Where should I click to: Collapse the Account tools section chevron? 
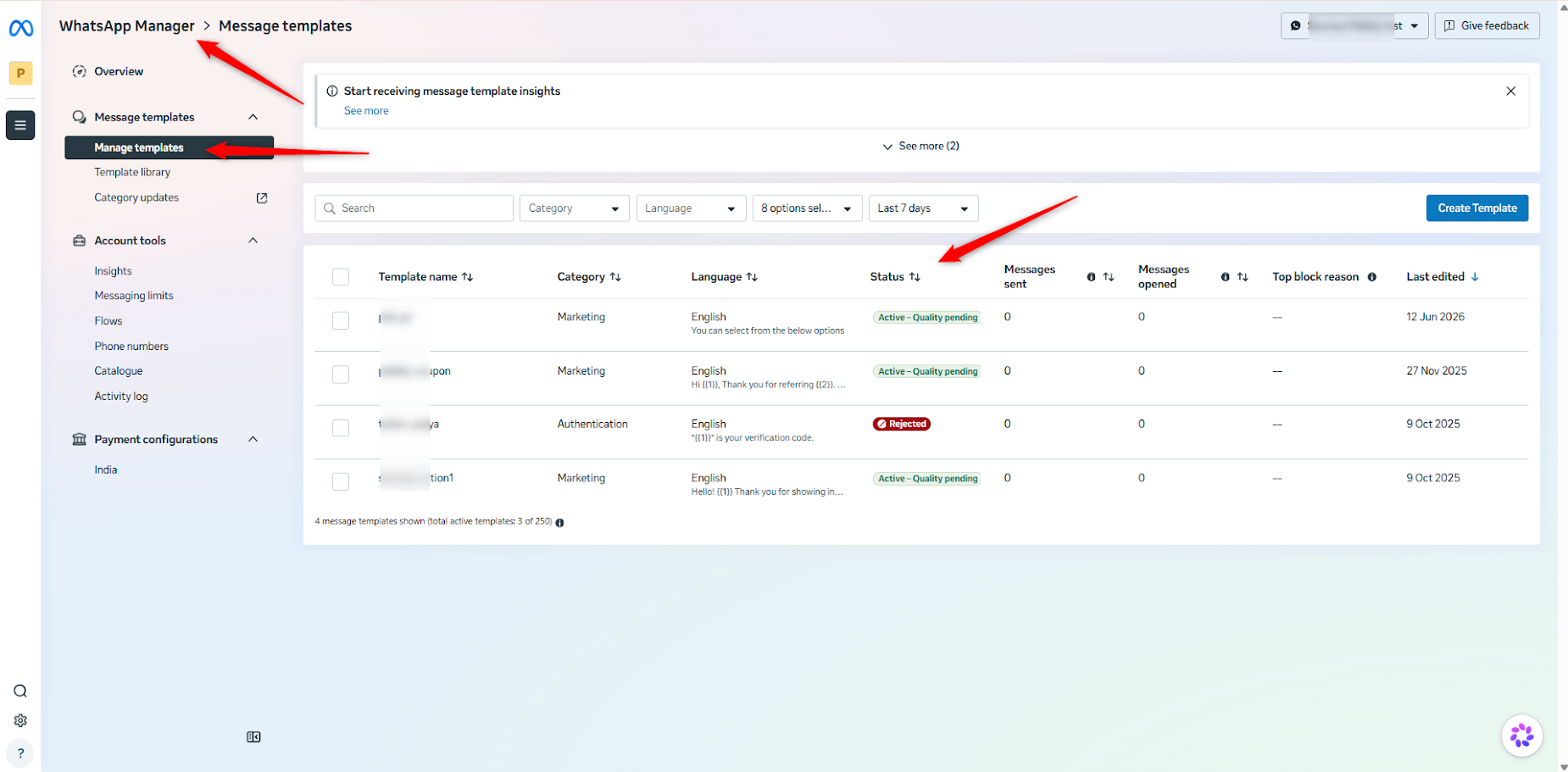click(x=253, y=241)
